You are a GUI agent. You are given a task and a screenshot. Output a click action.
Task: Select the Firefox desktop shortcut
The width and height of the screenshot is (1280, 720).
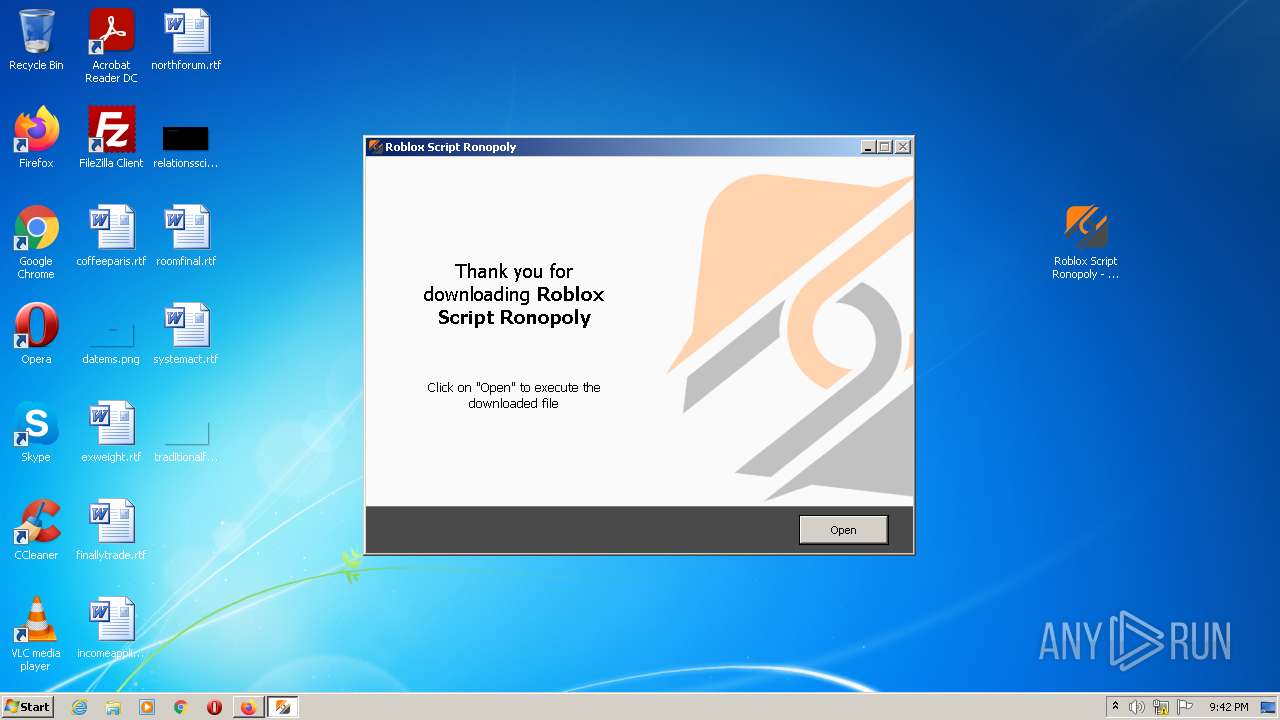coord(36,138)
